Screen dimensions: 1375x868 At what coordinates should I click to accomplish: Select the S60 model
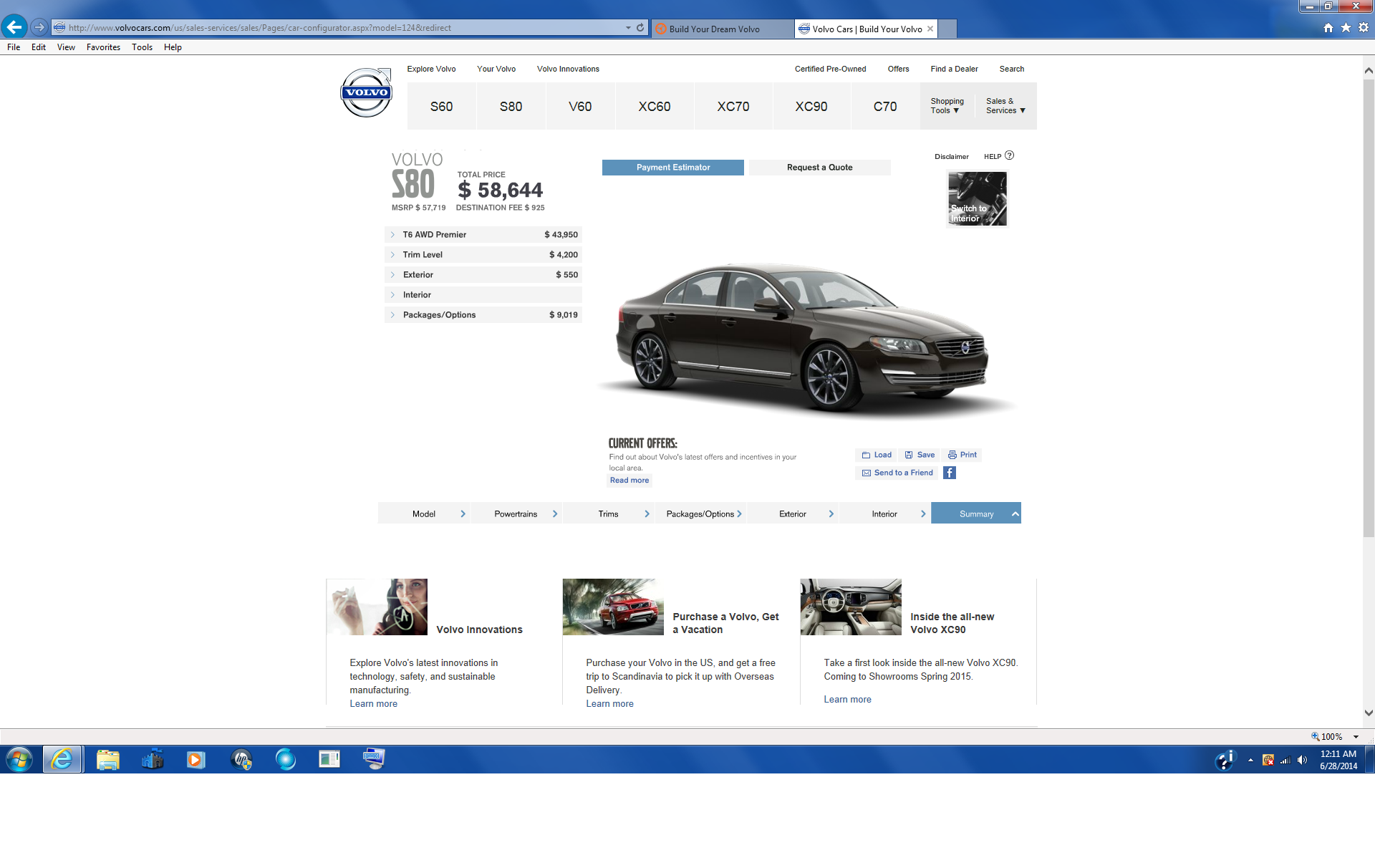click(x=441, y=106)
